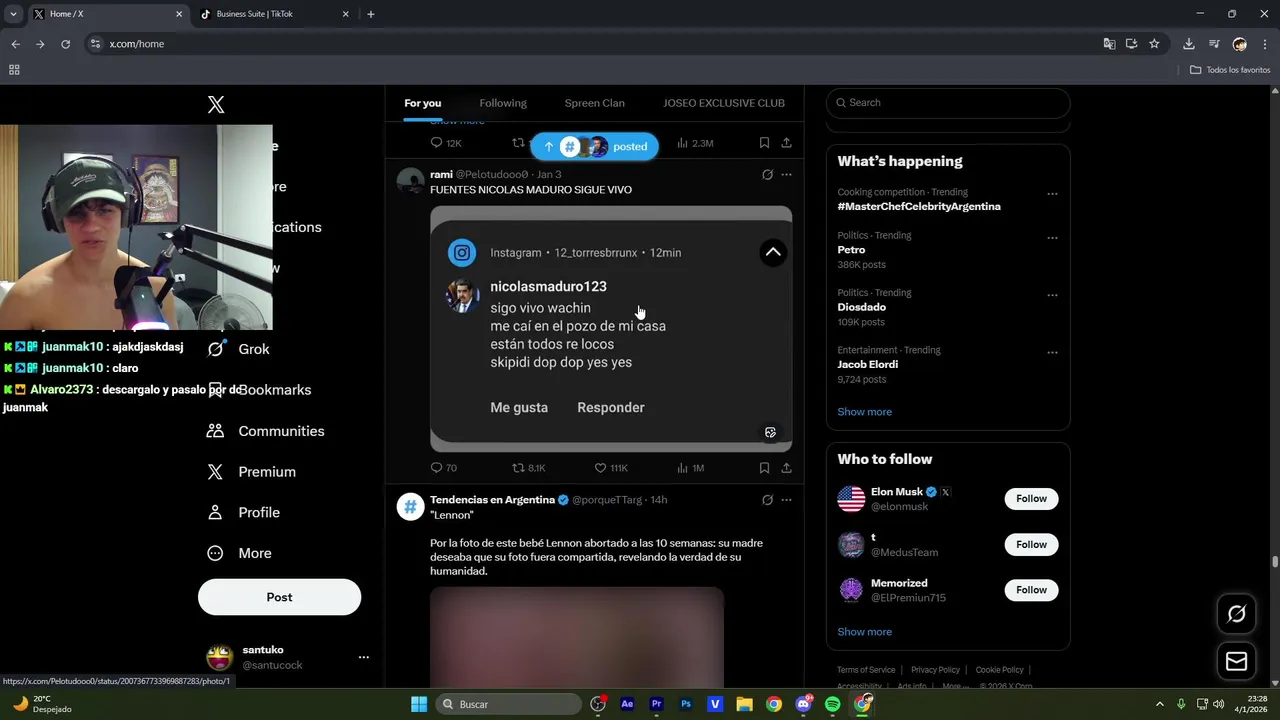Open Premium in the sidebar
The height and width of the screenshot is (720, 1280).
252,472
